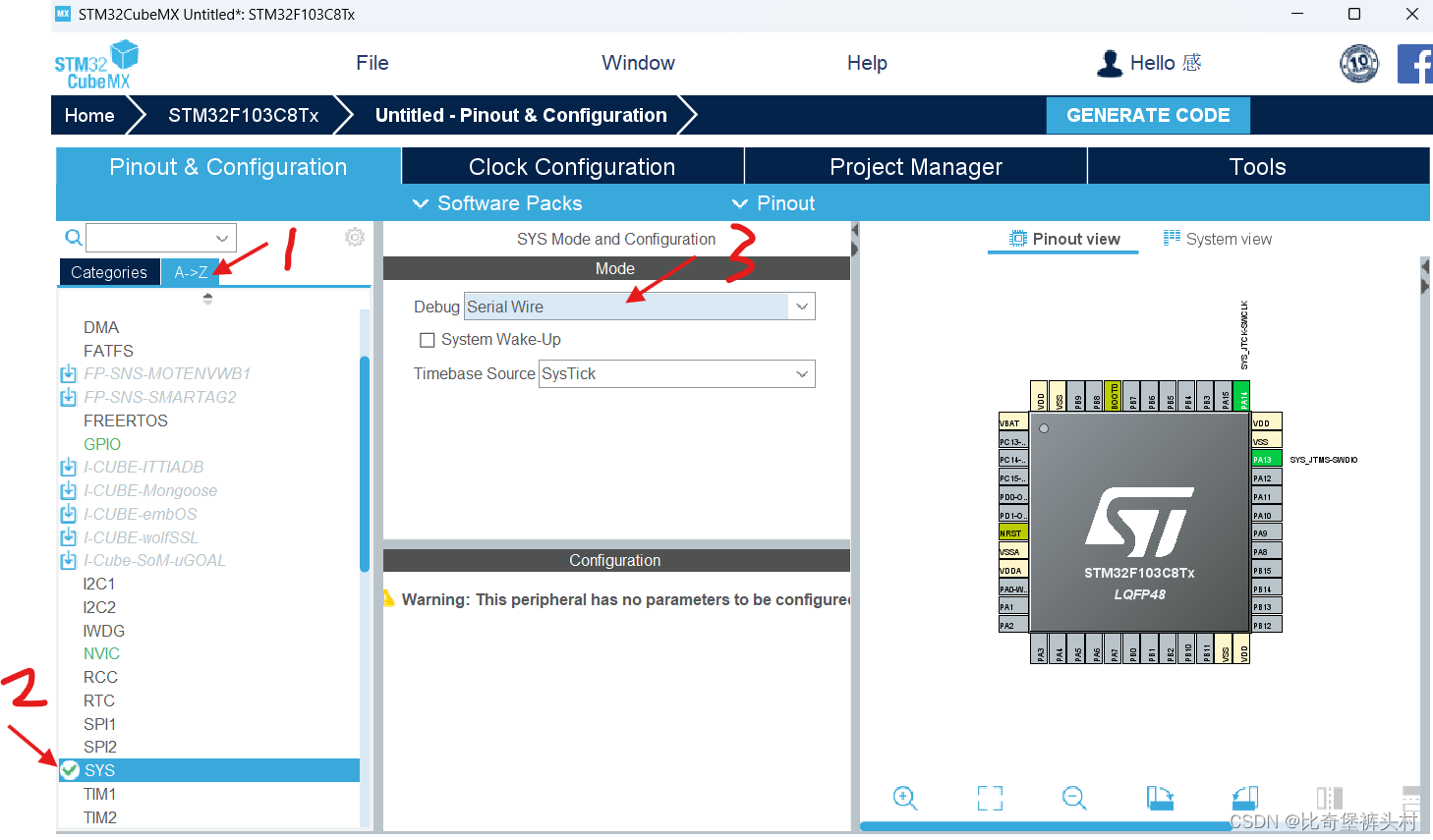Click the Hello user account link
Screen dimensions: 1433x840
coord(1165,63)
